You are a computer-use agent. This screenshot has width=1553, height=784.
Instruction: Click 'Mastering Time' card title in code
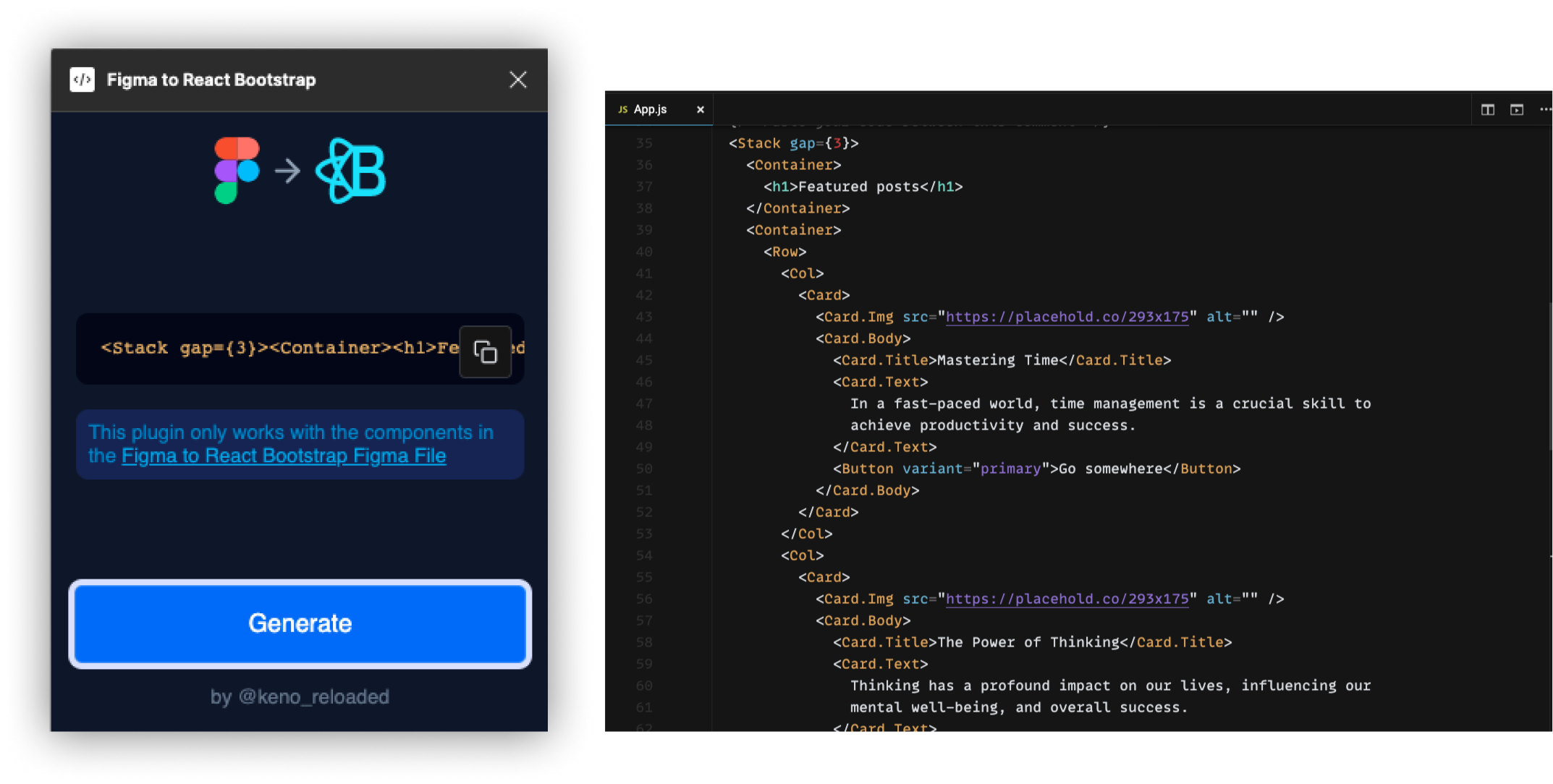pyautogui.click(x=998, y=360)
